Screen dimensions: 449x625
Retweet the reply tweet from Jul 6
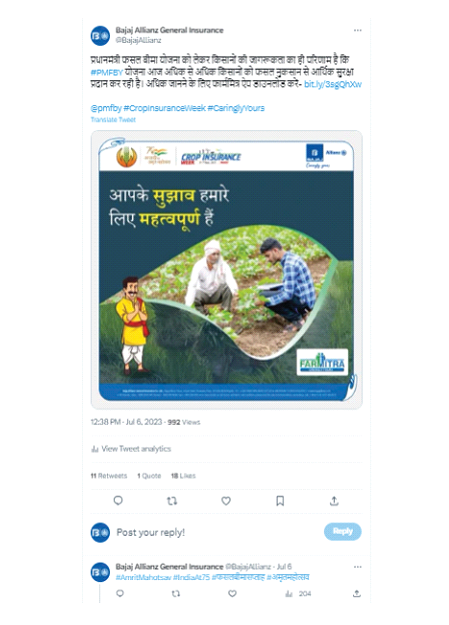[176, 594]
